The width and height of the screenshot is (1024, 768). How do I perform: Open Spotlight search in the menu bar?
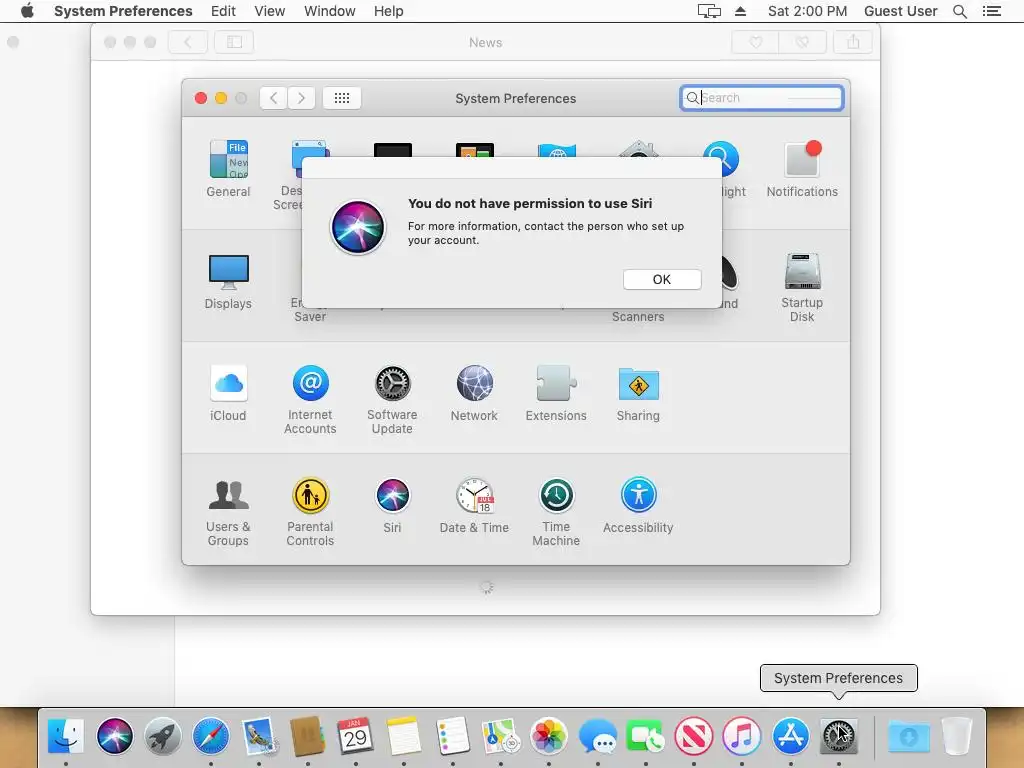click(960, 11)
